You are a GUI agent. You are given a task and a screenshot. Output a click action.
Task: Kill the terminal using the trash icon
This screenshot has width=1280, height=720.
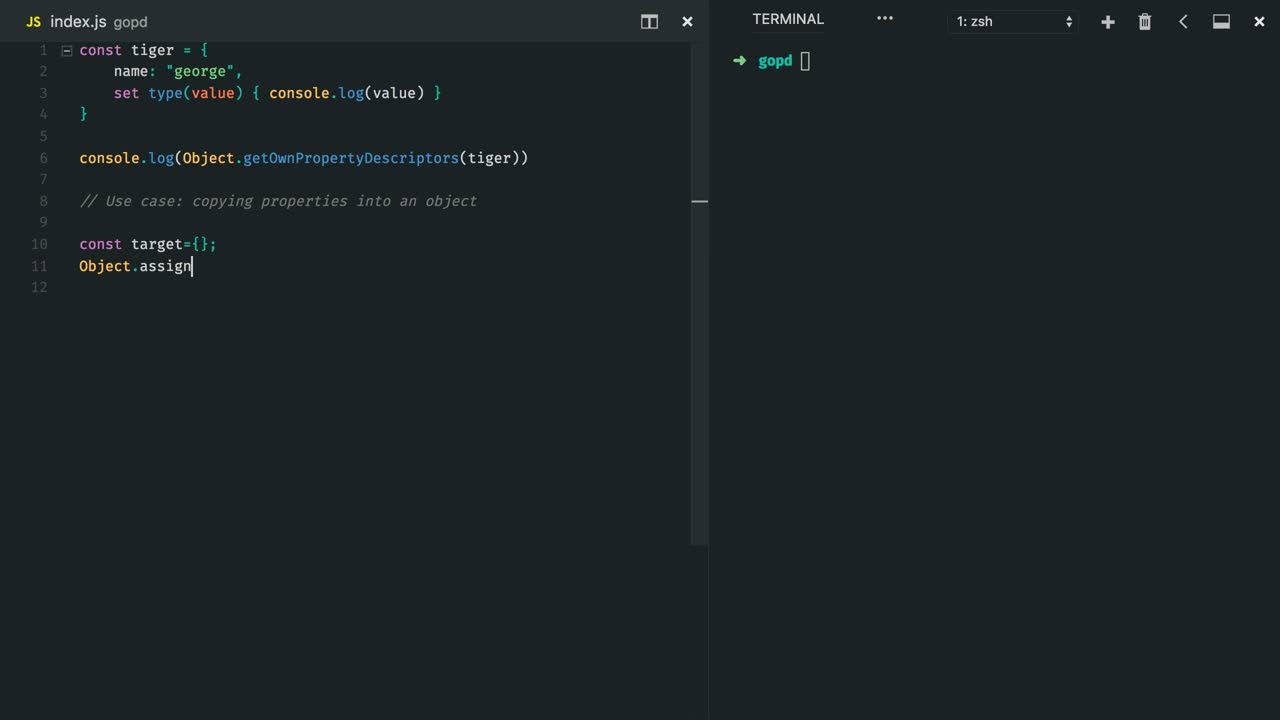(1145, 22)
